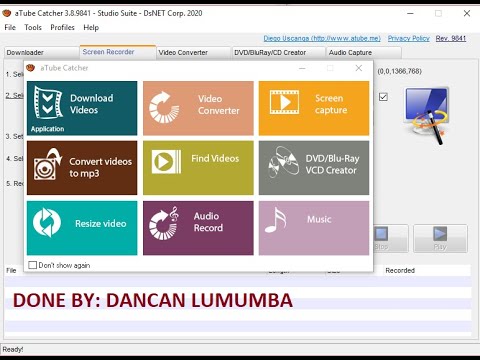This screenshot has width=480, height=360.
Task: Toggle the checkbox beside the monitor icon
Action: point(383,97)
